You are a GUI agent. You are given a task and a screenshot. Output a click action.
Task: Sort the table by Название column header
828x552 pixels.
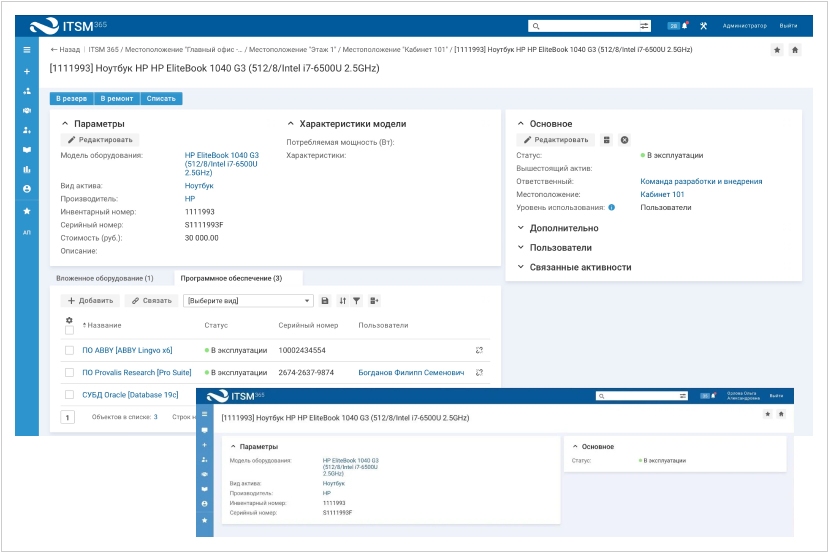(x=102, y=325)
